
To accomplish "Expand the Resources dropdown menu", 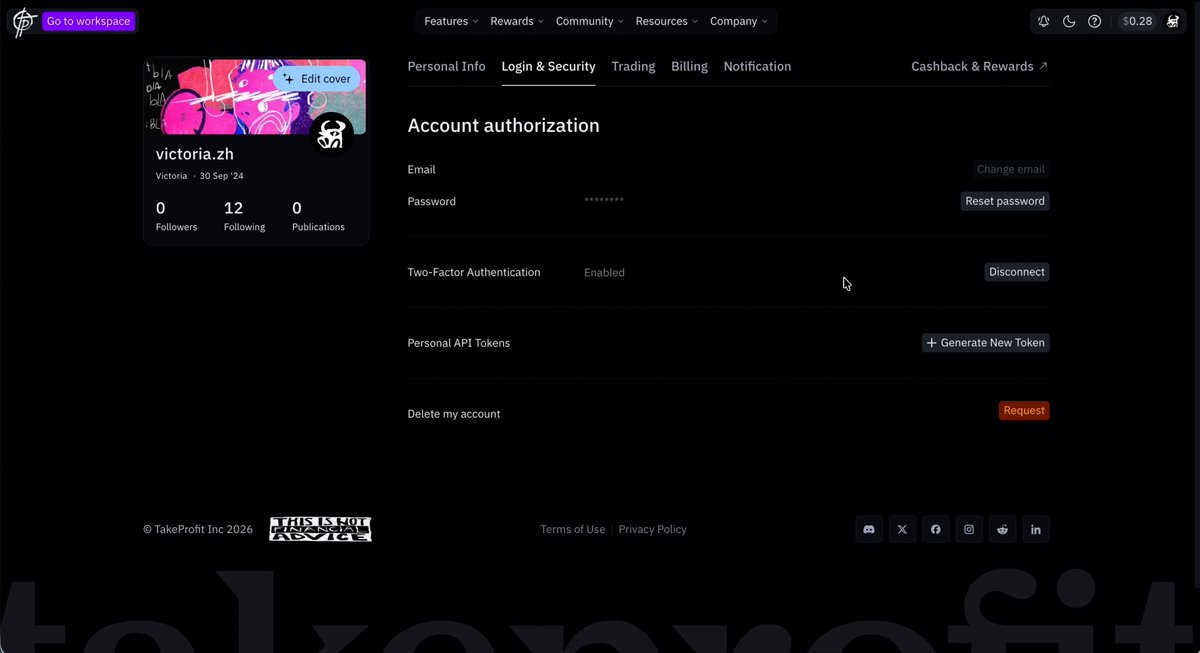I will click(667, 21).
